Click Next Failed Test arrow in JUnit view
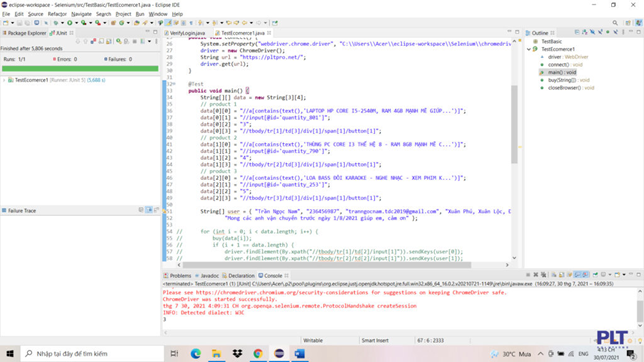644x362 pixels. pyautogui.click(x=78, y=41)
